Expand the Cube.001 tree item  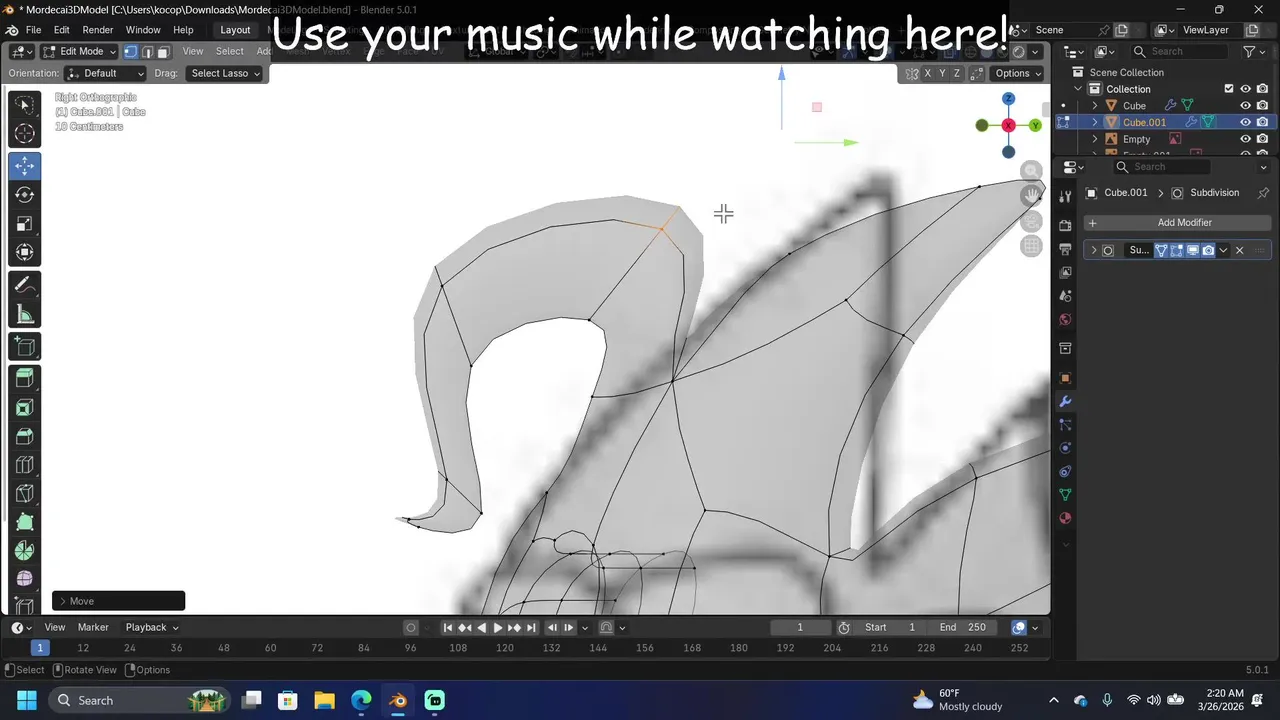click(1095, 122)
